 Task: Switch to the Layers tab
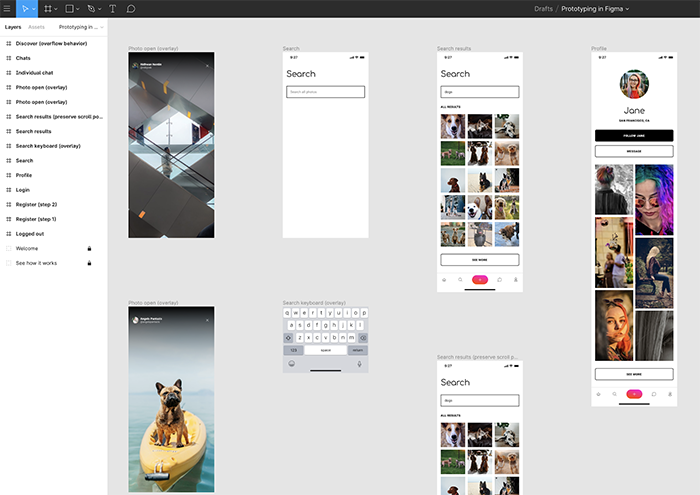click(13, 27)
